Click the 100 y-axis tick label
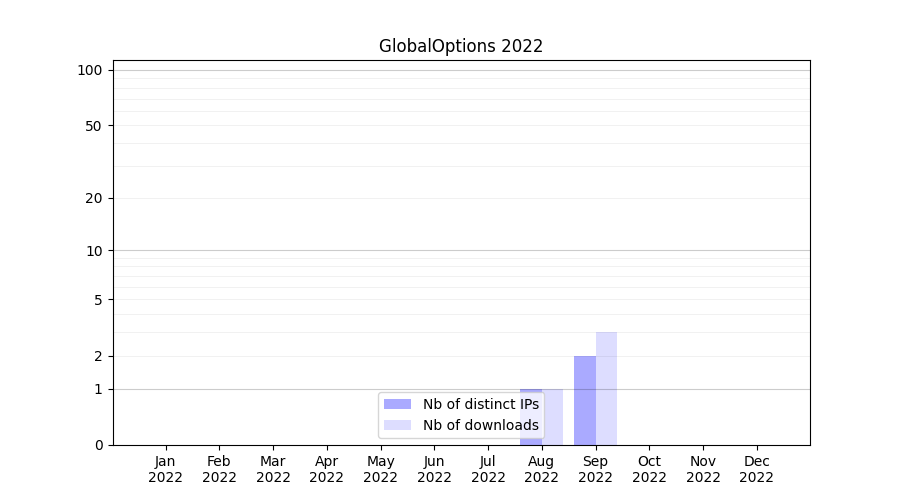Screen dimensions: 900x500 tap(90, 70)
